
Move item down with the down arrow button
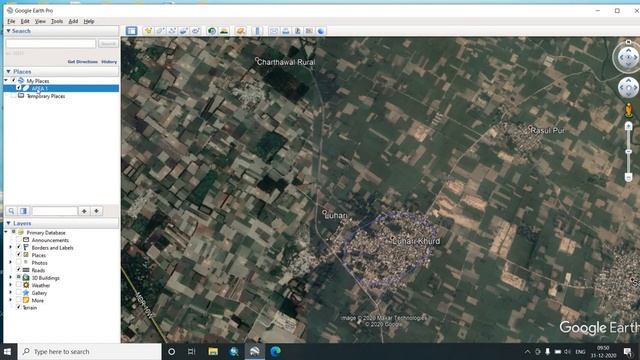coord(96,211)
